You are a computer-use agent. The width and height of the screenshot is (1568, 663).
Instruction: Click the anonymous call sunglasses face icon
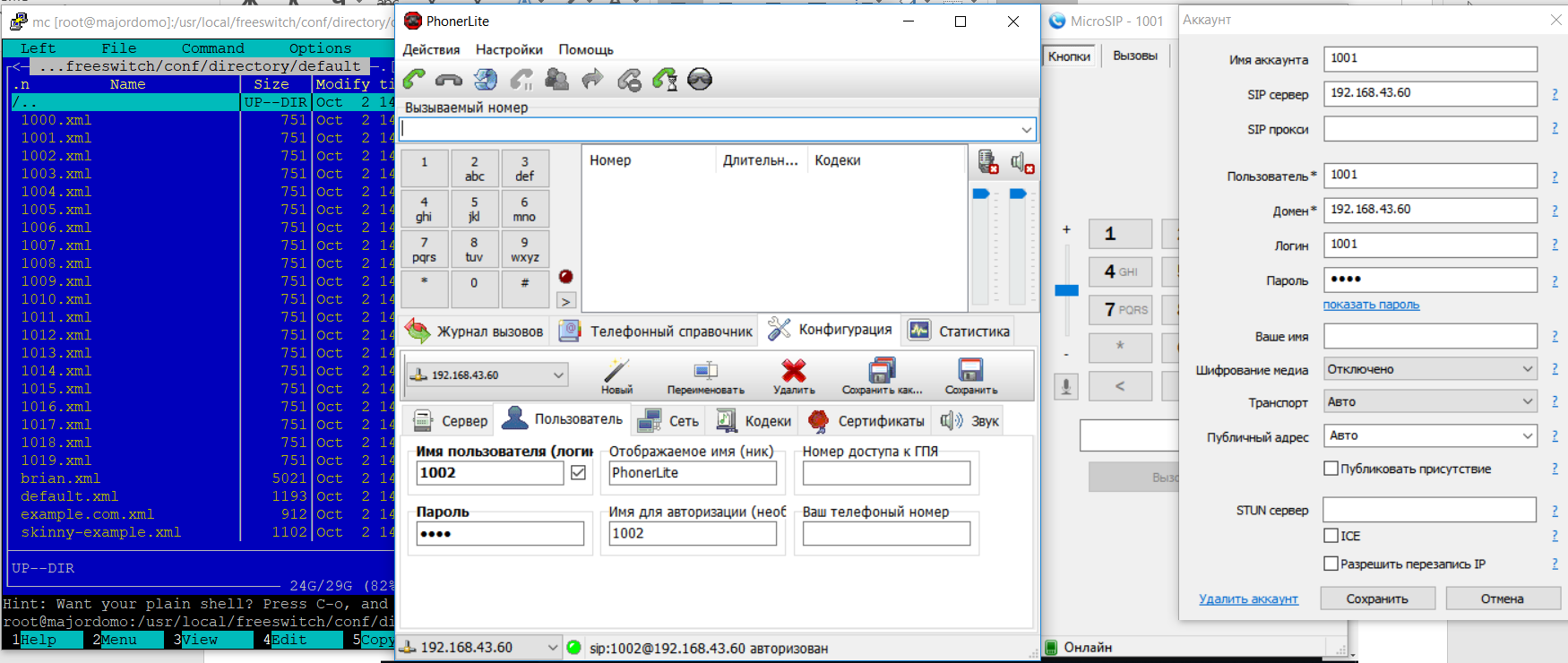click(x=700, y=80)
